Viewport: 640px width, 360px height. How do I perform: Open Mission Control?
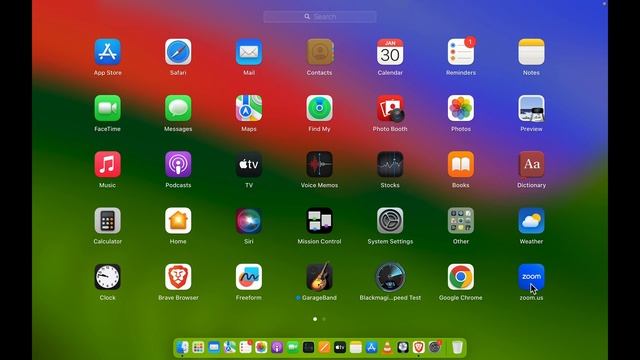coord(320,221)
